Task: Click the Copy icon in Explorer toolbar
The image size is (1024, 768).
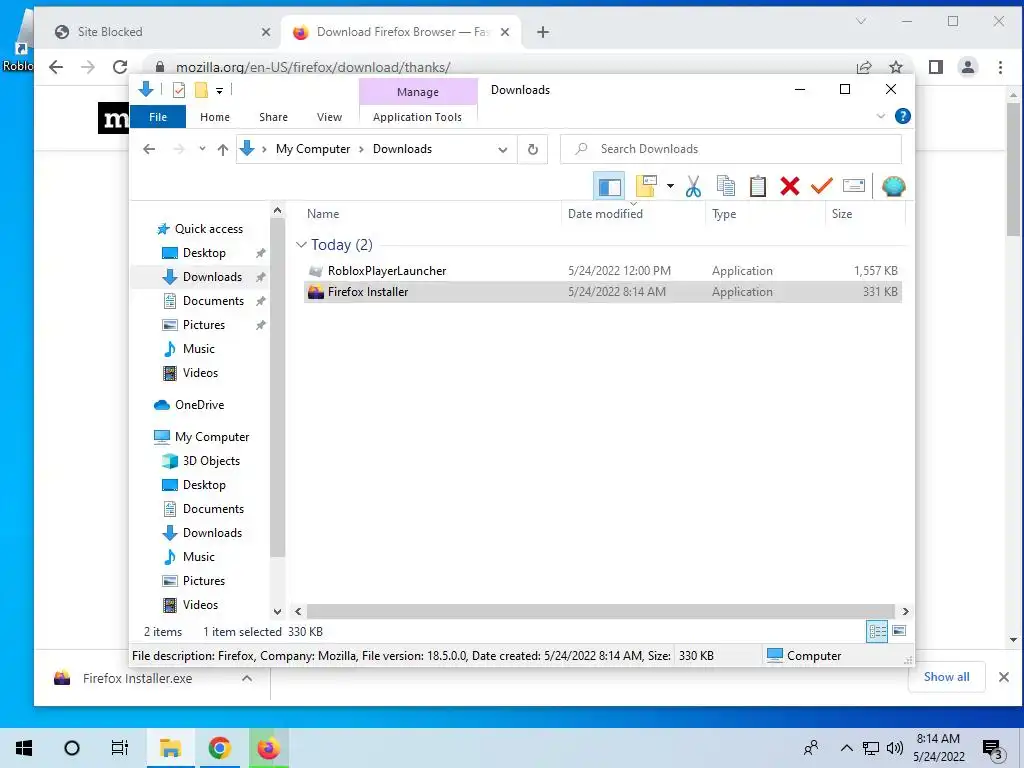Action: (726, 187)
